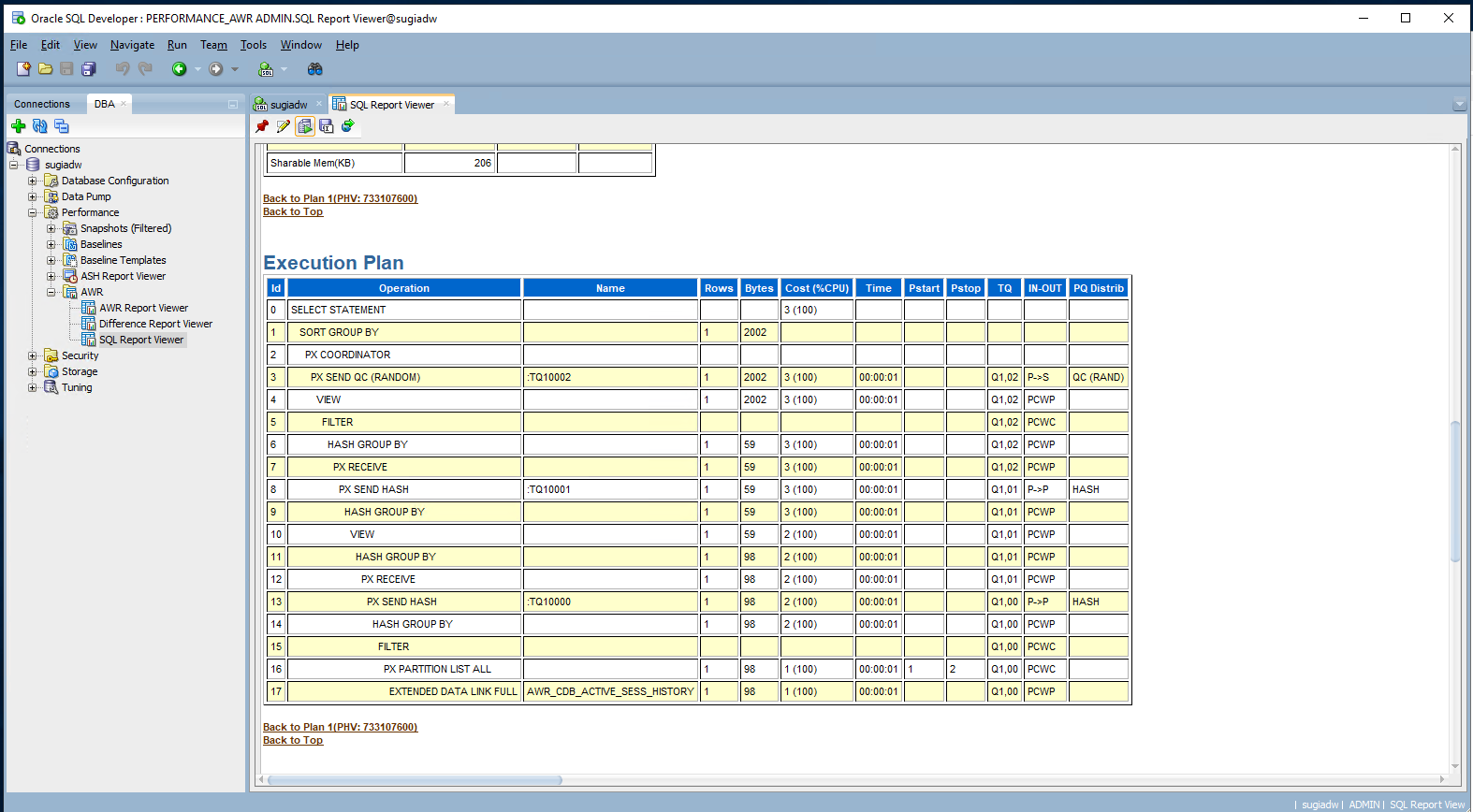Open the Navigate menu

click(x=132, y=45)
